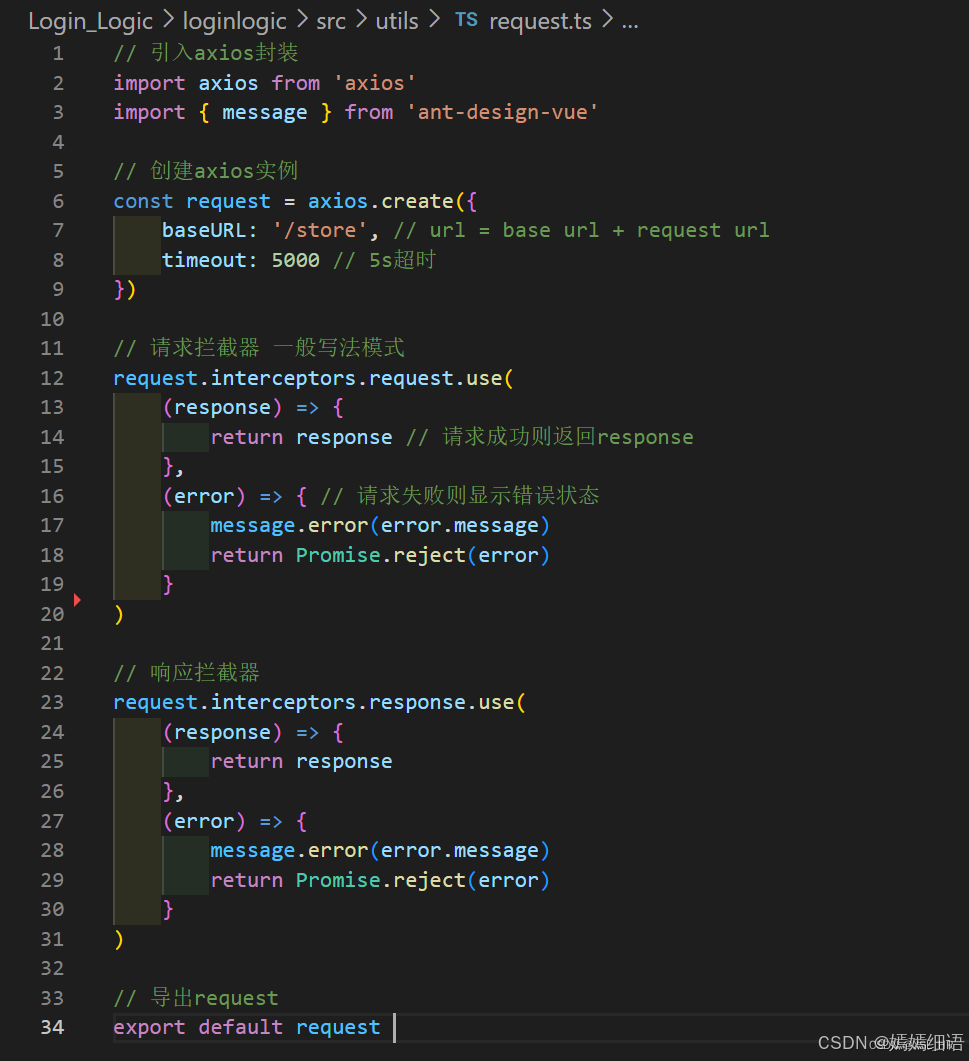Select line number 1 in gutter

(58, 53)
